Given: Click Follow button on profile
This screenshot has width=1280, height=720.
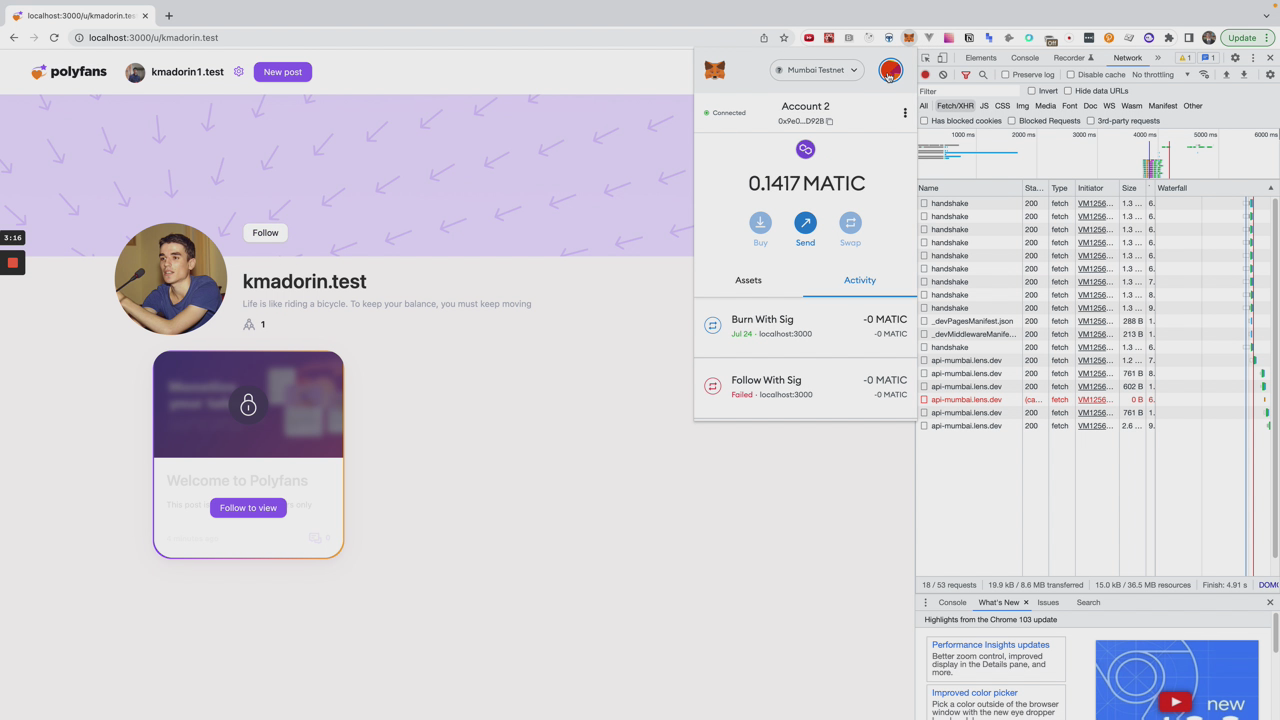Looking at the screenshot, I should (x=265, y=233).
